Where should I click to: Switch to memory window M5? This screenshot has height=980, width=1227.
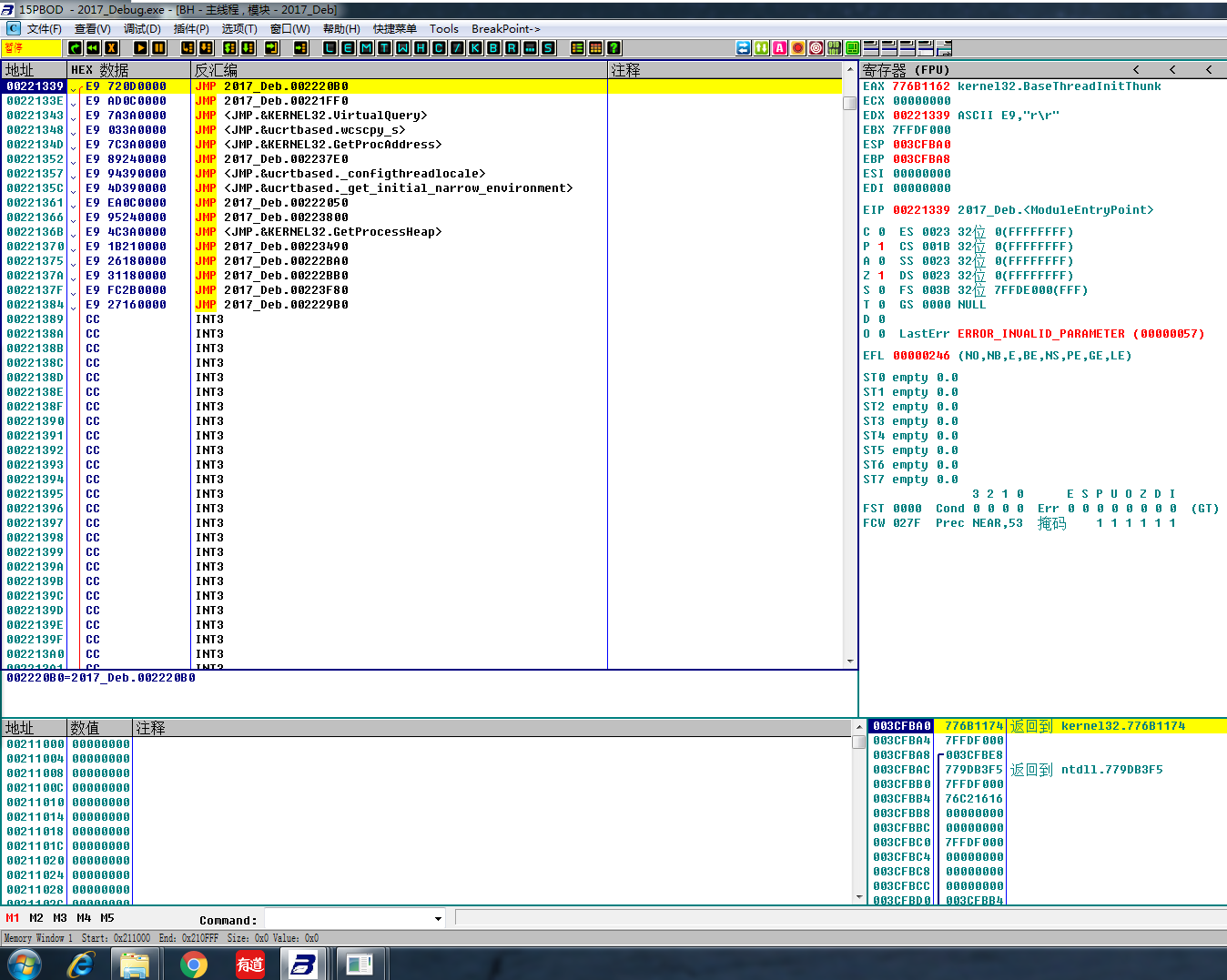107,918
